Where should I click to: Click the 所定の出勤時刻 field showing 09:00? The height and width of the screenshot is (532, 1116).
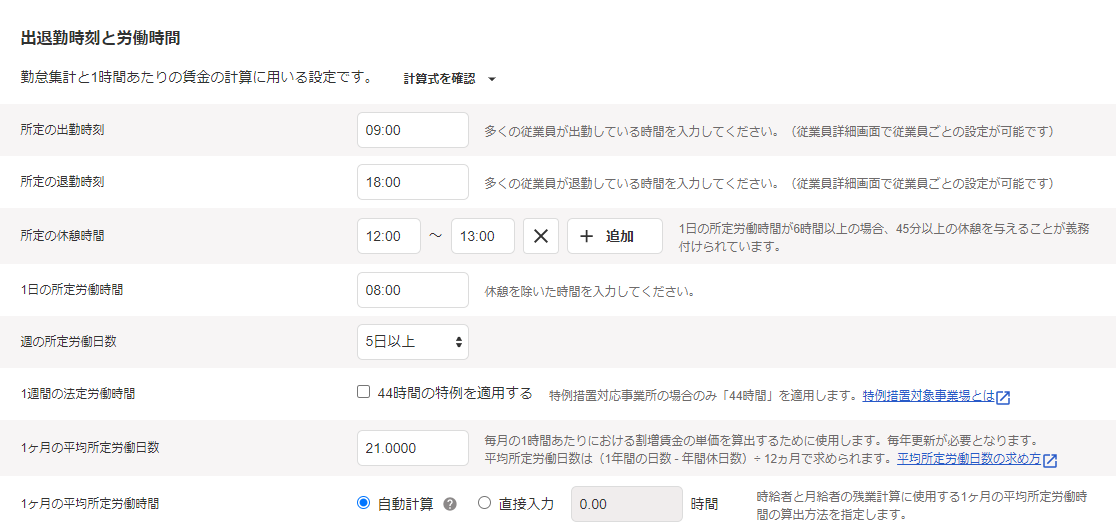click(412, 130)
